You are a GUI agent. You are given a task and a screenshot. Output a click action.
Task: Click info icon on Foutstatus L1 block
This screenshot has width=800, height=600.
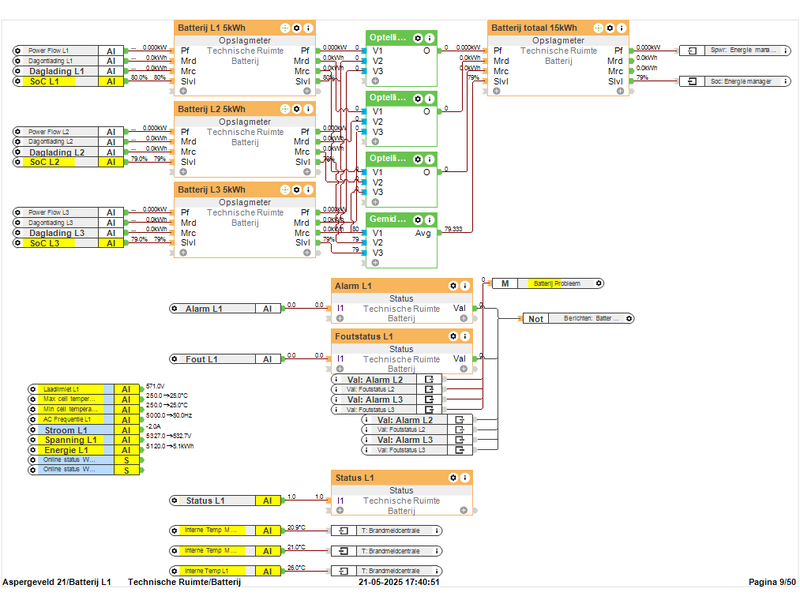pyautogui.click(x=465, y=336)
